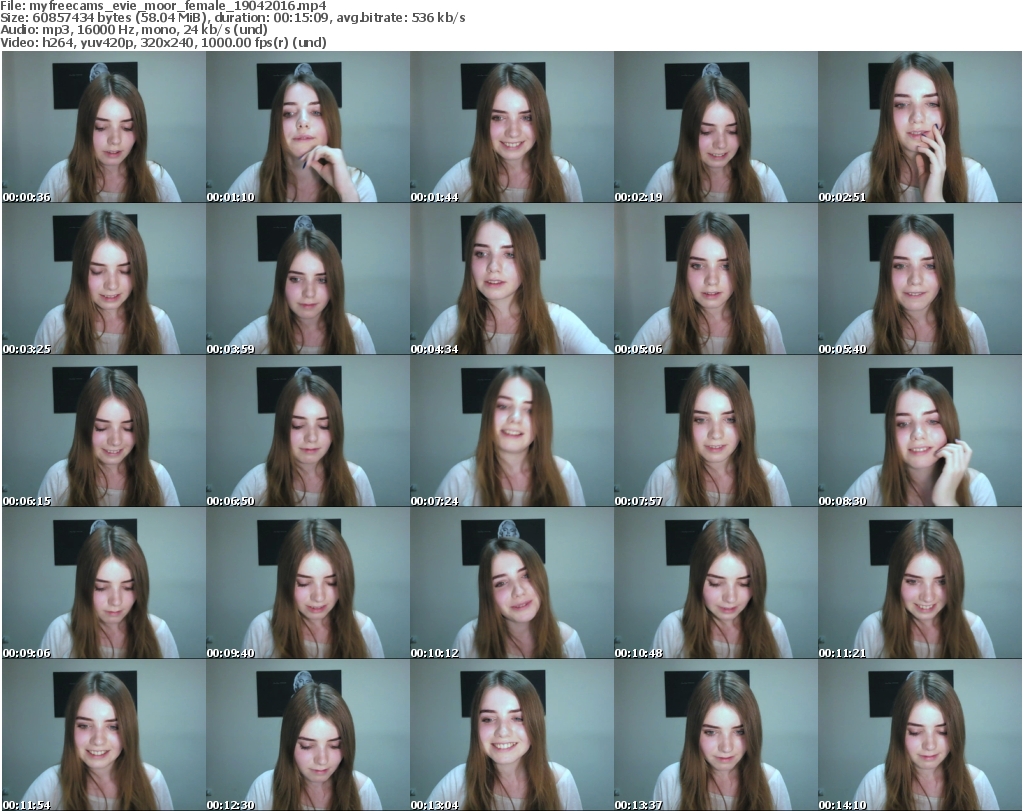Choose the thumbnail at 00:02:19

[x=716, y=127]
